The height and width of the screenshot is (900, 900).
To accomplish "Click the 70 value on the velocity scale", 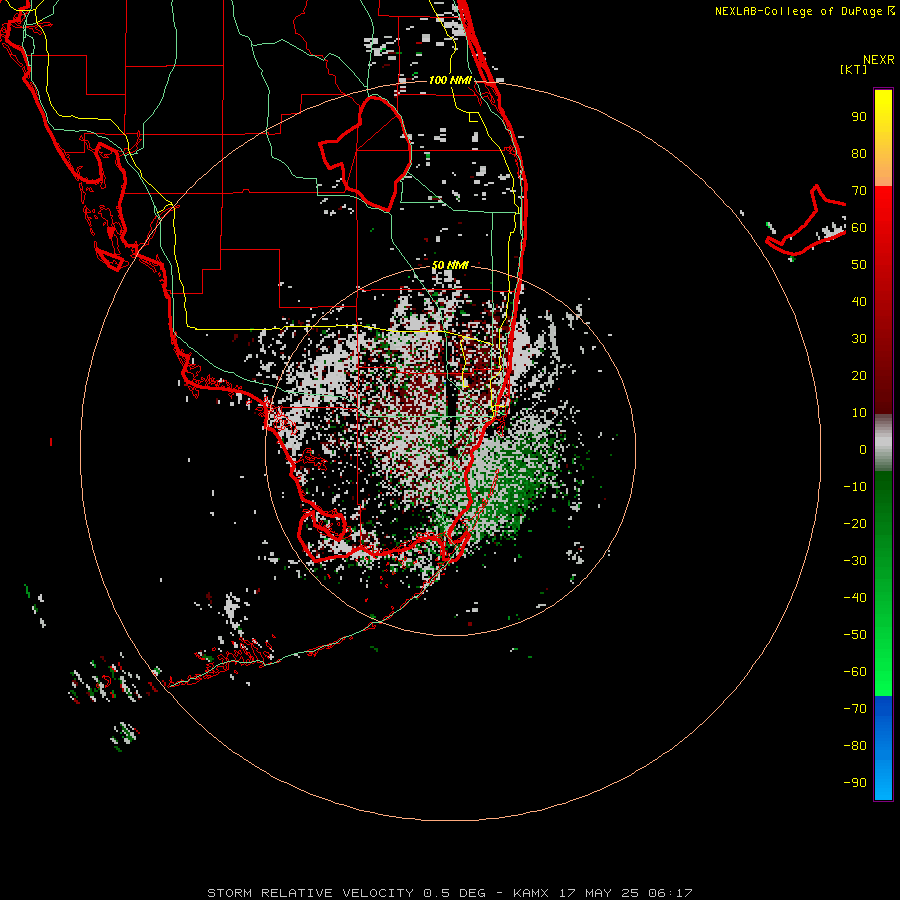I will 859,191.
